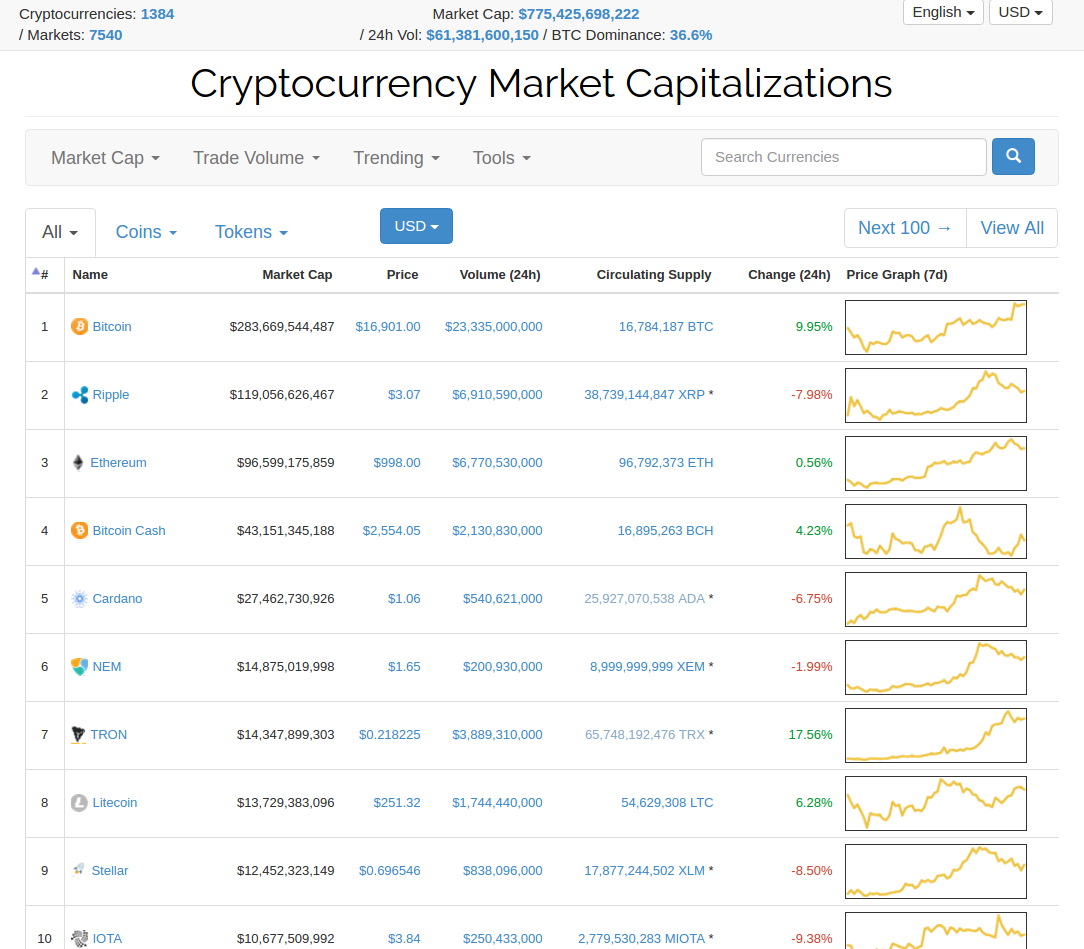
Task: Click the TRON logo icon
Action: pos(78,734)
